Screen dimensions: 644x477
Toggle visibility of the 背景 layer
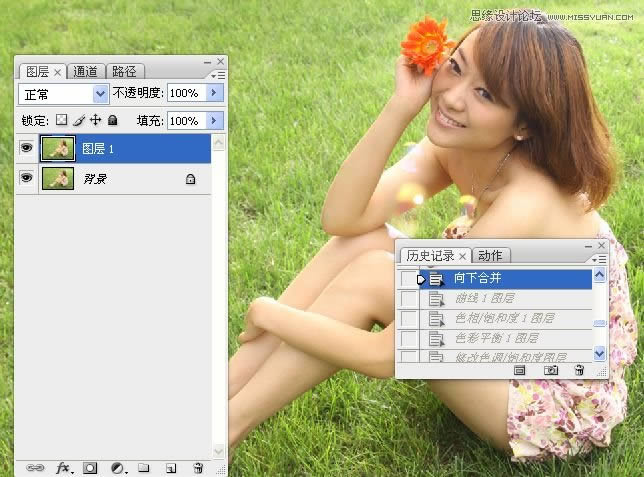[x=26, y=179]
